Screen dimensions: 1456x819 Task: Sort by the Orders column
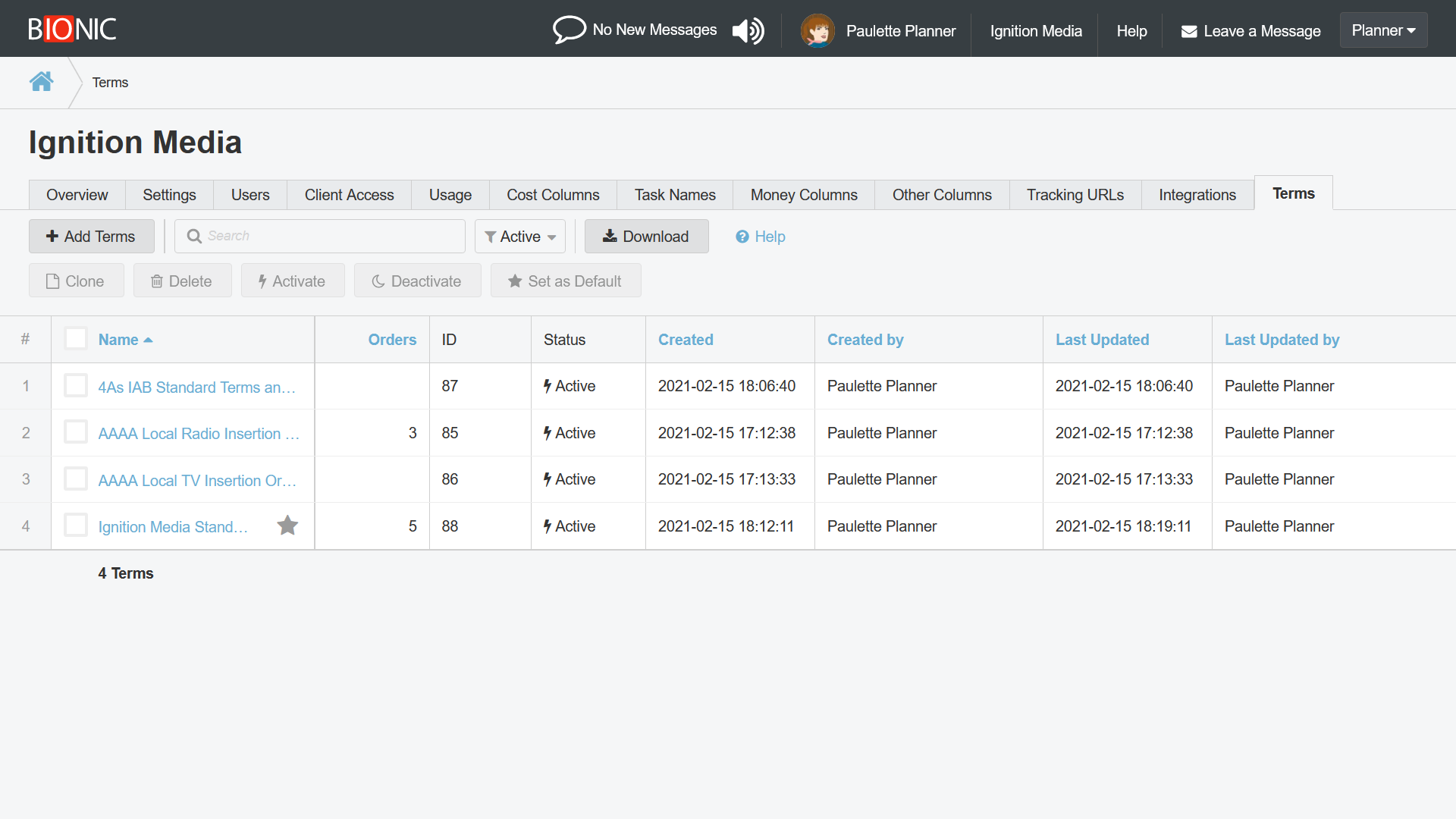[x=392, y=340]
